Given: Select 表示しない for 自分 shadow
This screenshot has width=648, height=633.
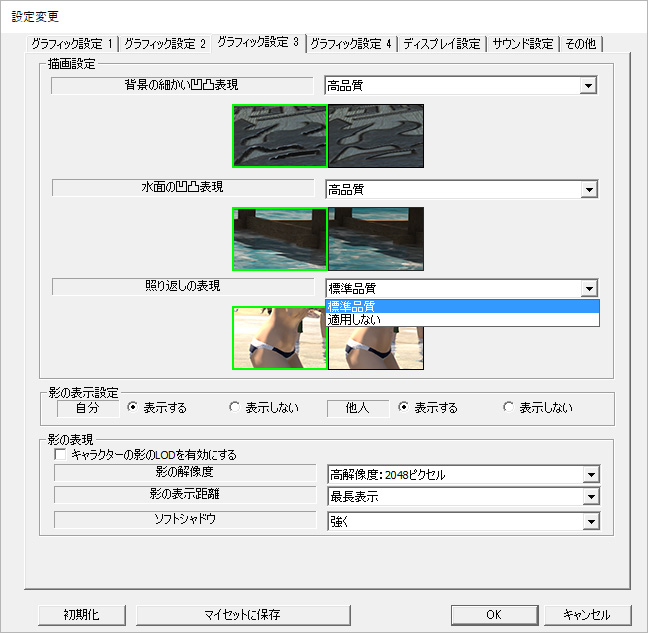Looking at the screenshot, I should tap(264, 407).
